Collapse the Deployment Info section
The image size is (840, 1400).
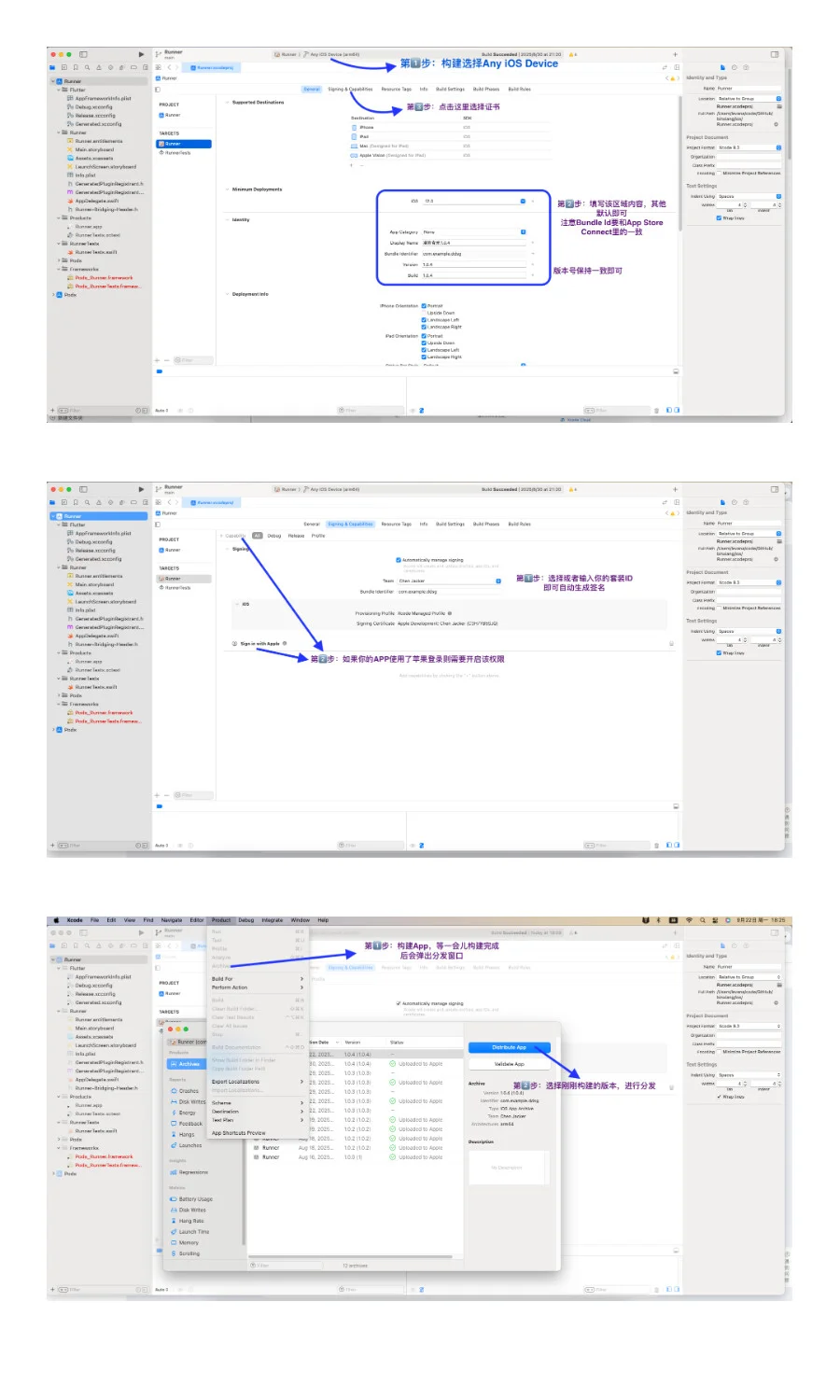point(227,294)
